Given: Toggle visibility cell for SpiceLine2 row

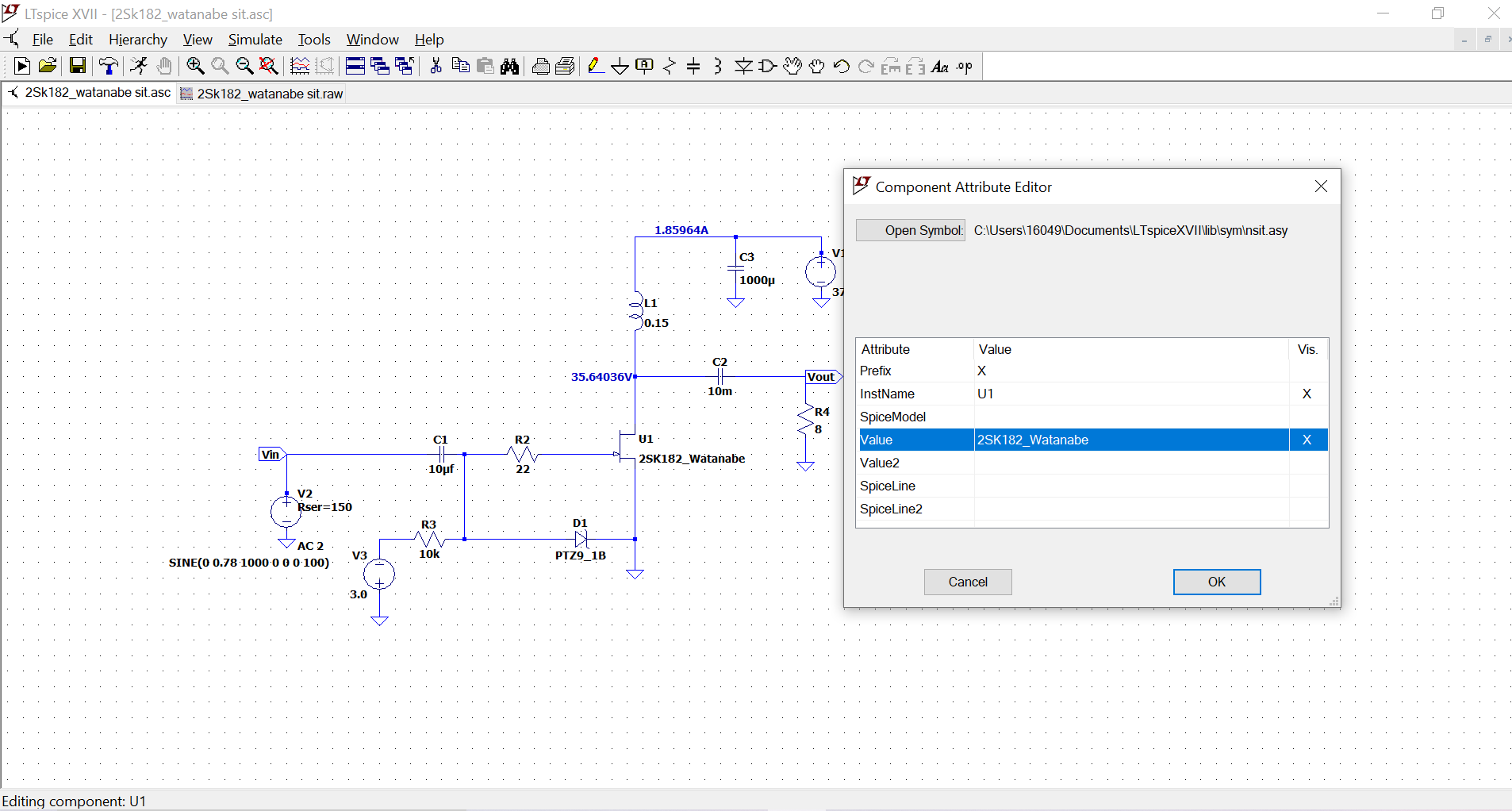Looking at the screenshot, I should coord(1308,509).
